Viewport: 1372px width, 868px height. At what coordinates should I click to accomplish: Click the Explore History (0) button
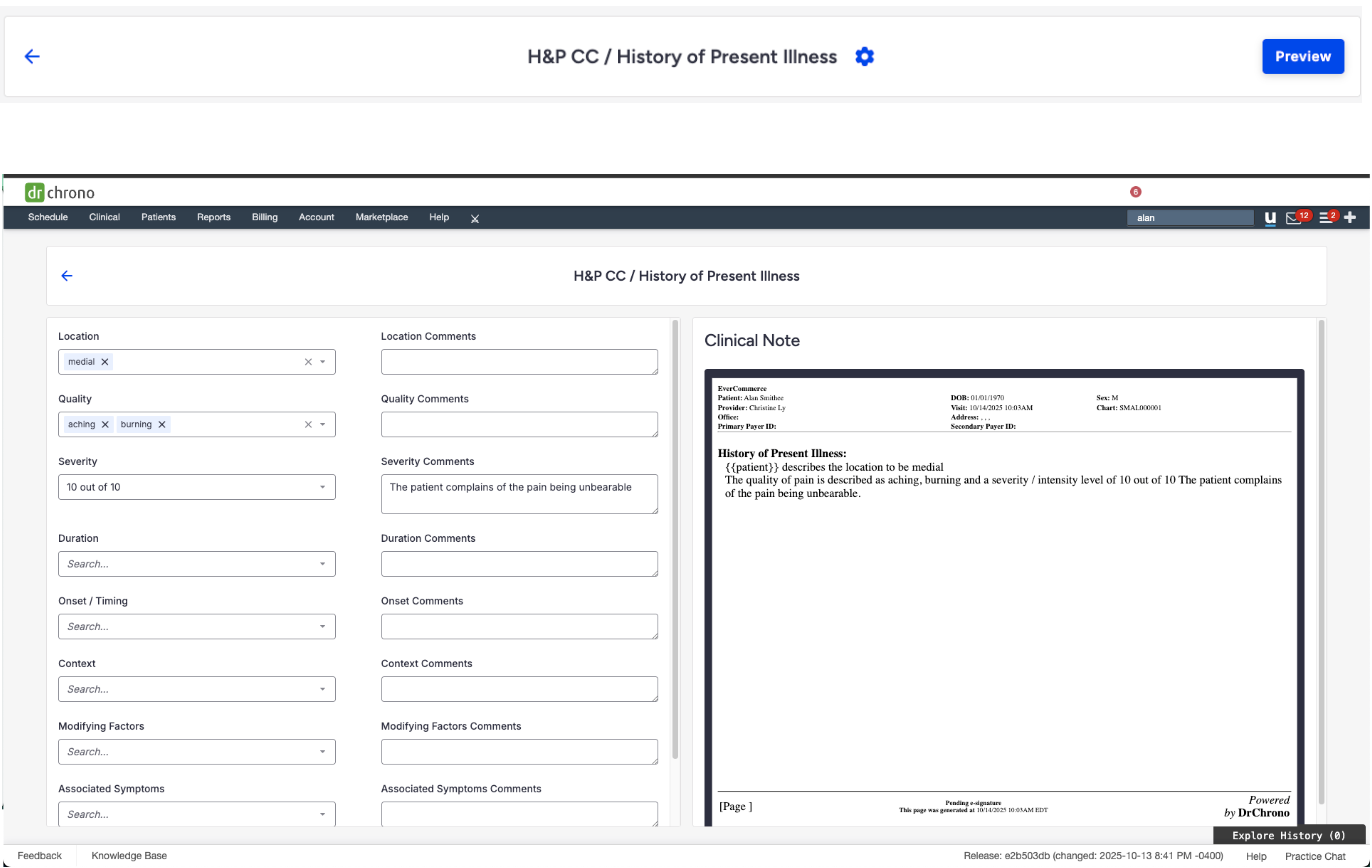point(1289,835)
